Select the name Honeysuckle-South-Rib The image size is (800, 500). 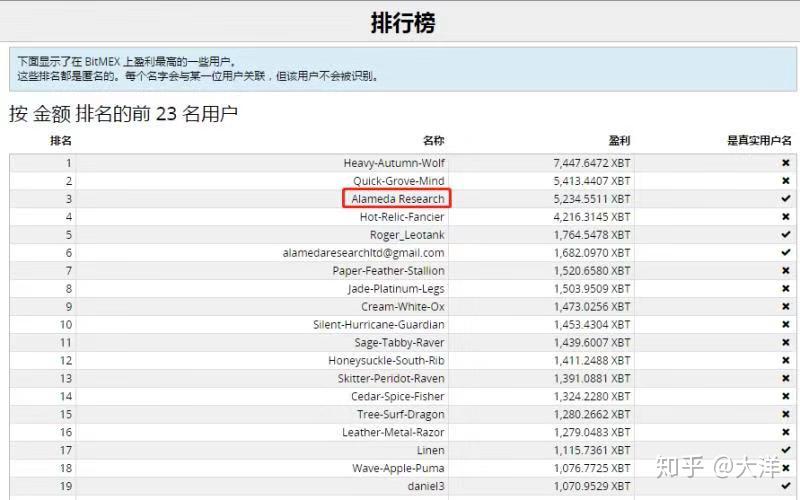[x=386, y=360]
